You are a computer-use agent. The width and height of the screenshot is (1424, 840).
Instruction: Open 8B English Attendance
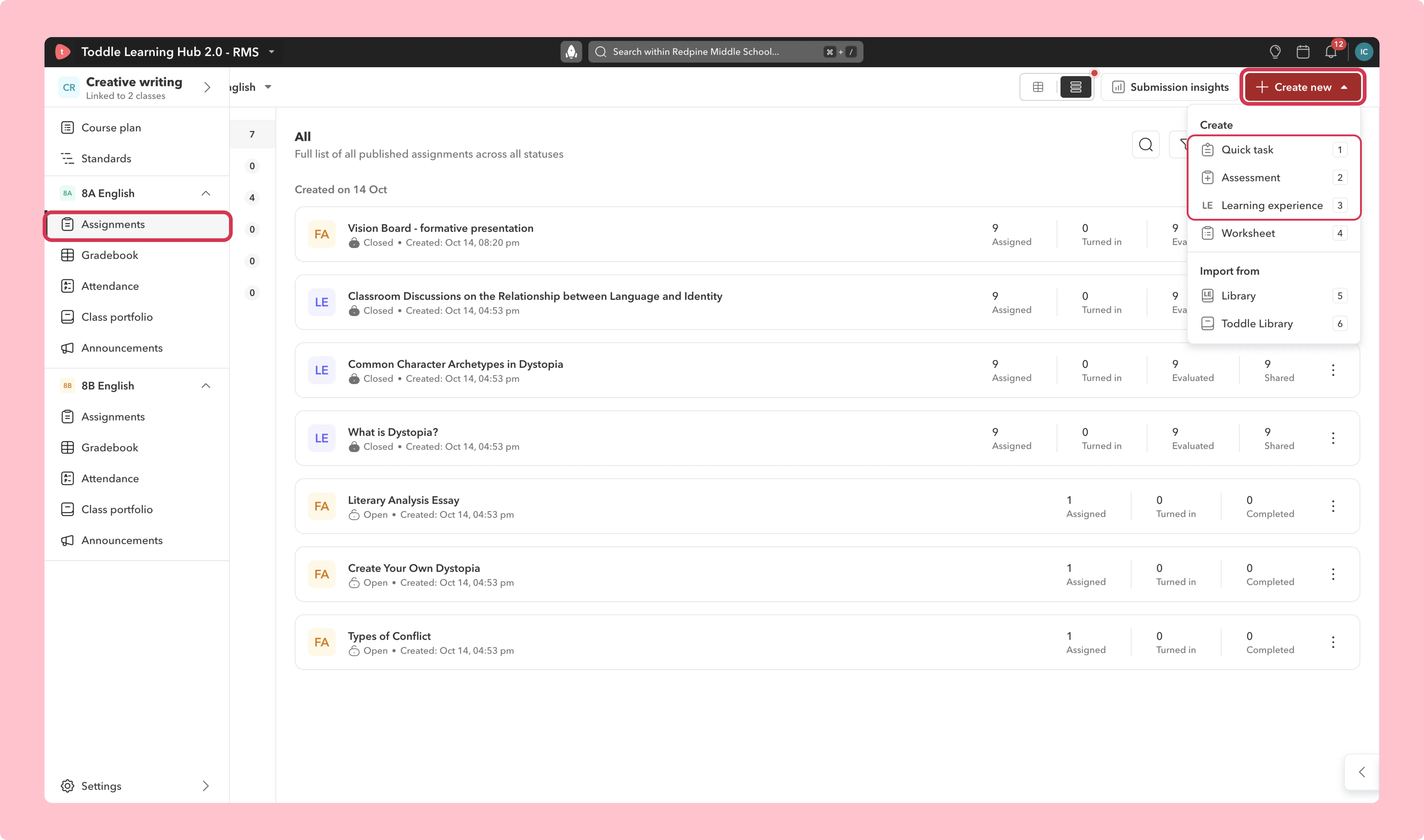(x=137, y=478)
